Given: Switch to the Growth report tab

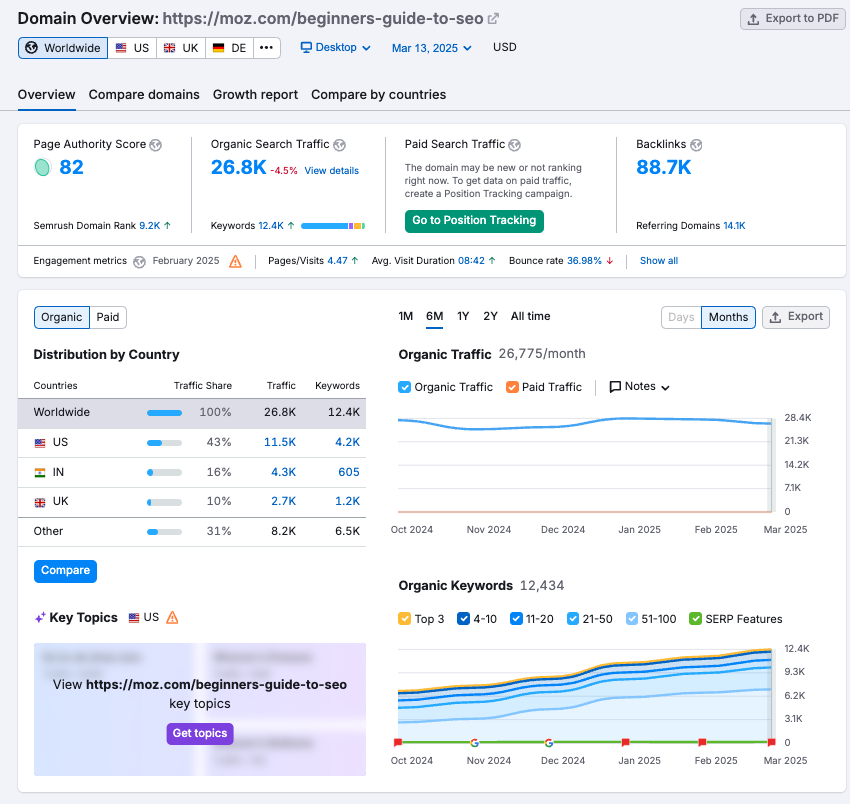Looking at the screenshot, I should tap(255, 95).
